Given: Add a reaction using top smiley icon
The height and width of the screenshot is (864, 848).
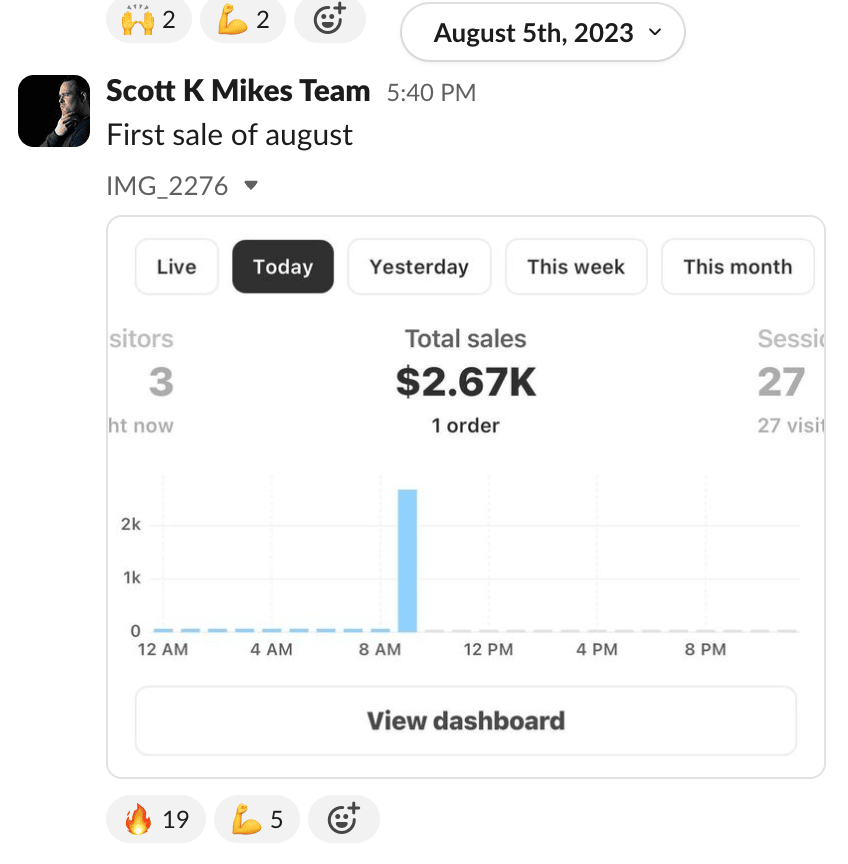Looking at the screenshot, I should click(x=329, y=18).
